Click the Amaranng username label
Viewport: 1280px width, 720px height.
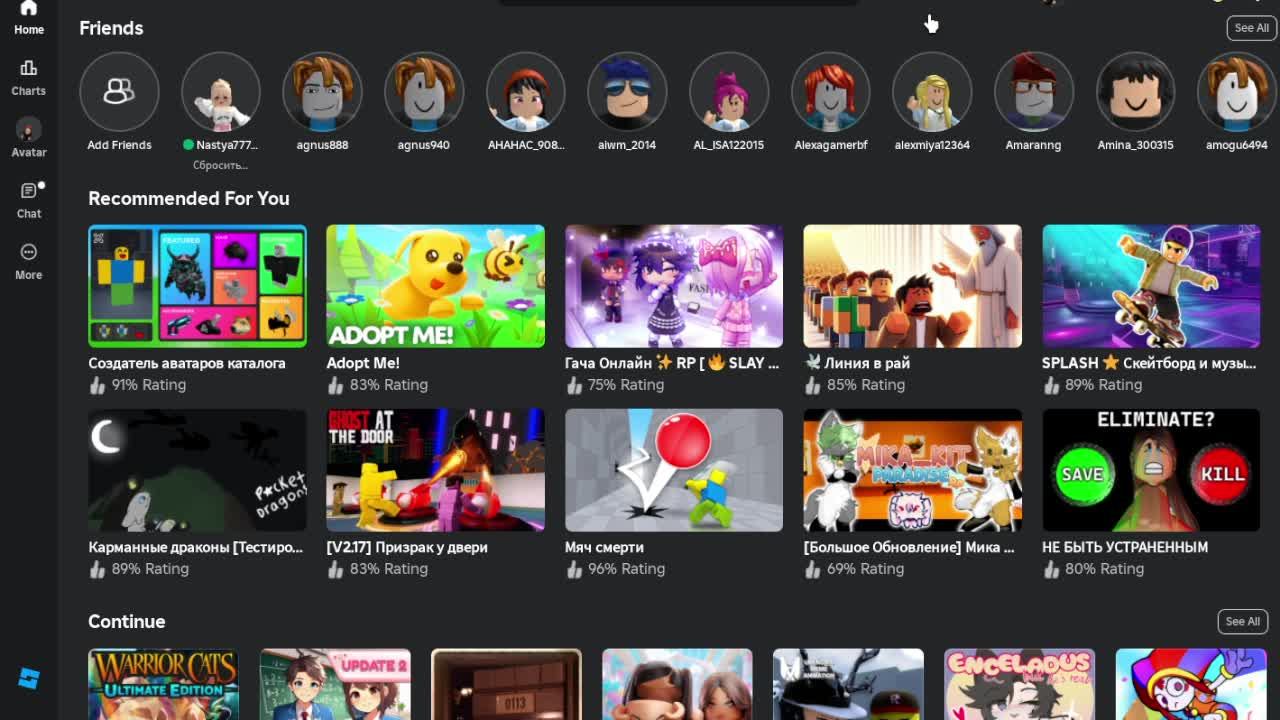click(1033, 145)
